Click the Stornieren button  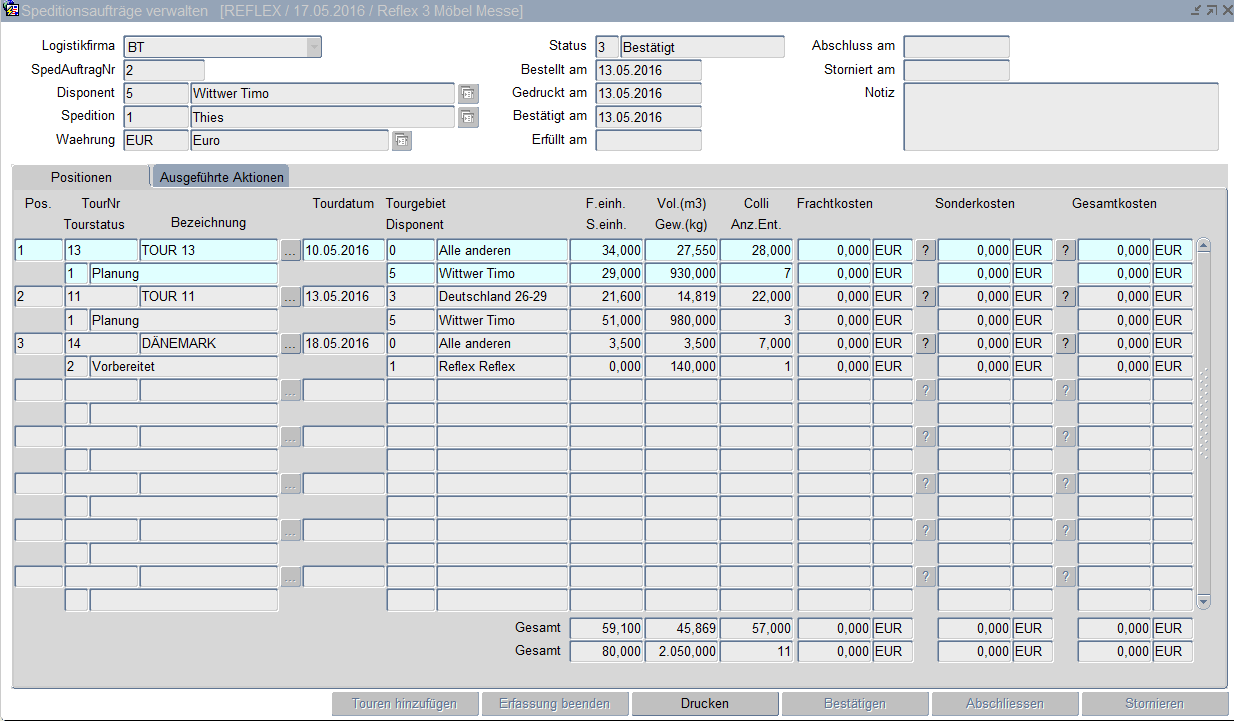(x=1154, y=703)
